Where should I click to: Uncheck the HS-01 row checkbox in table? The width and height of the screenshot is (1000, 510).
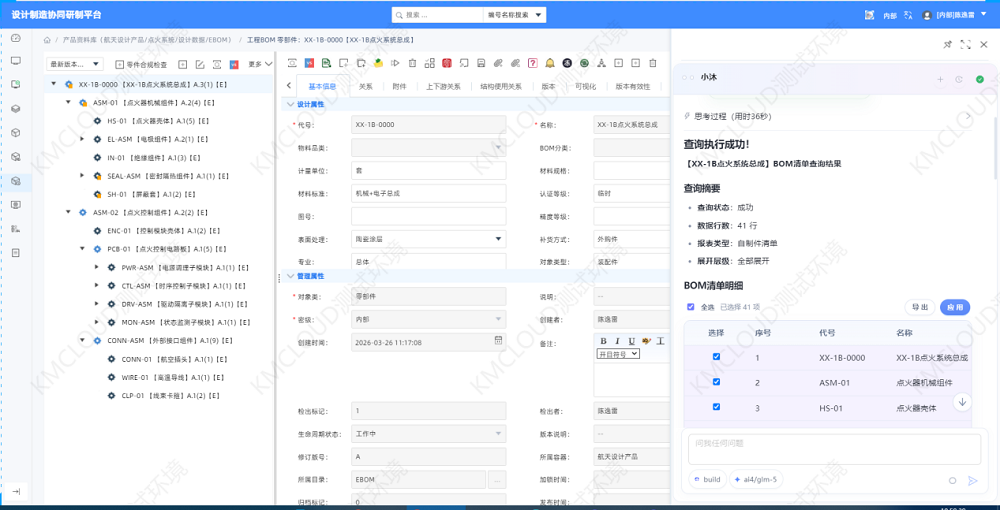[x=716, y=407]
